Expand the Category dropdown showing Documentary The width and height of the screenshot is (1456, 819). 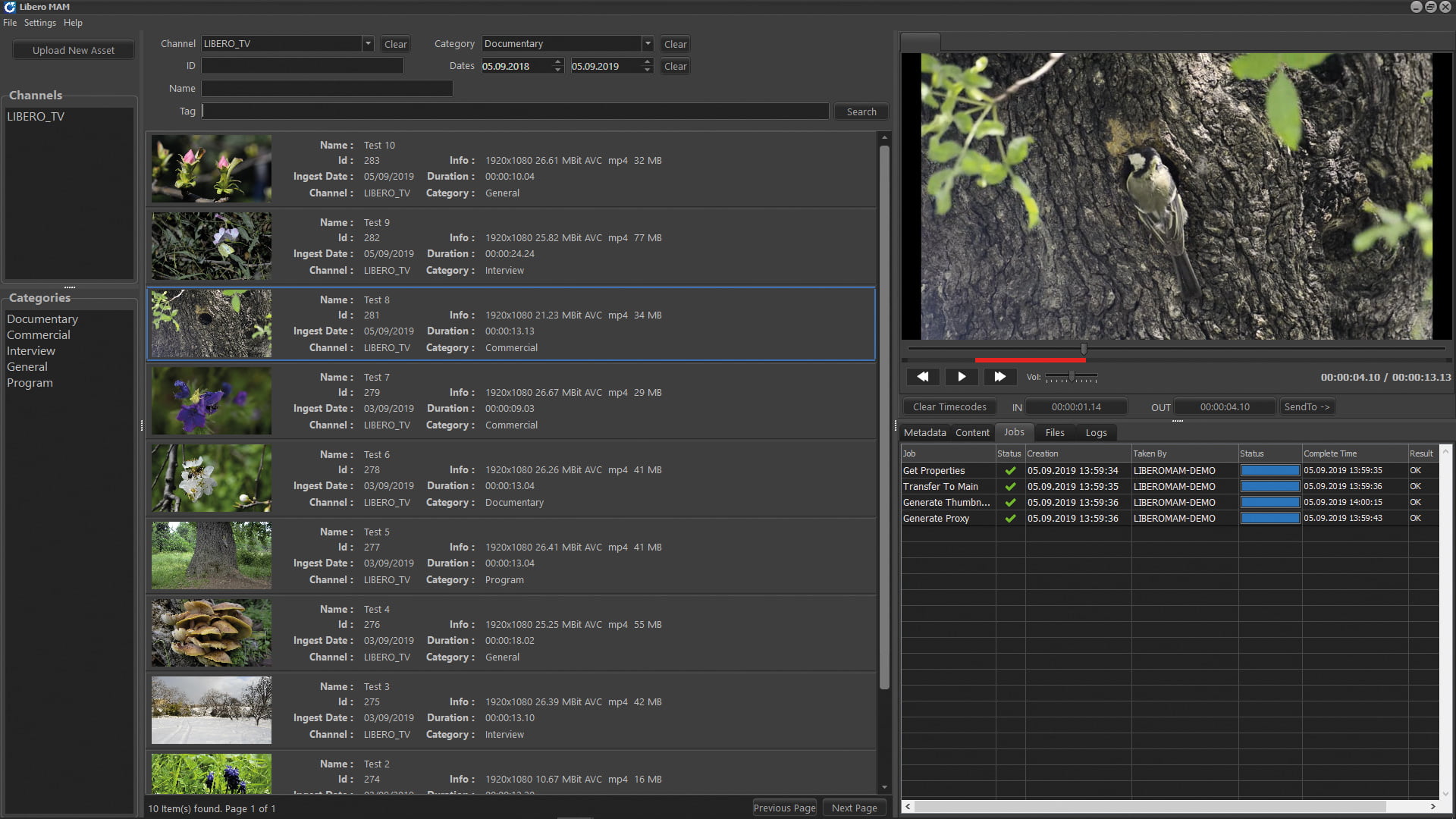(648, 44)
